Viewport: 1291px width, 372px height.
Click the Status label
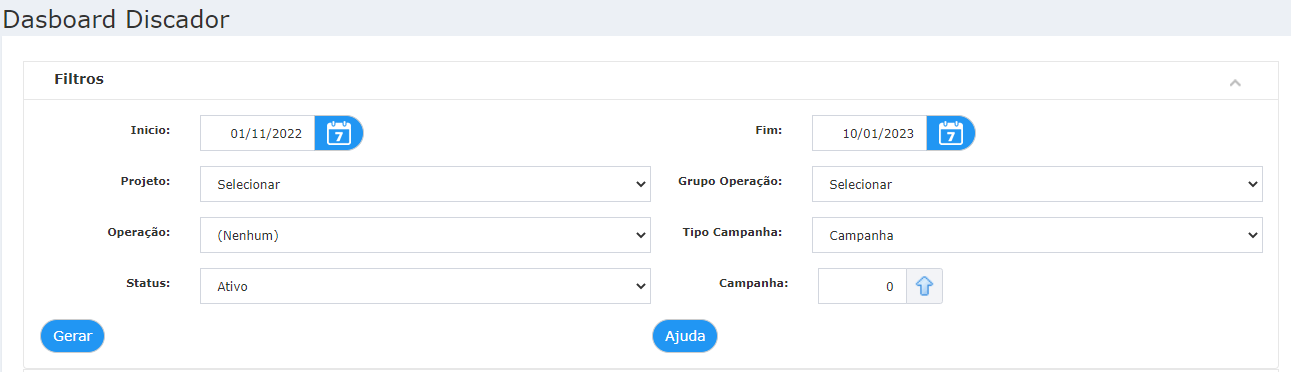pyautogui.click(x=148, y=283)
